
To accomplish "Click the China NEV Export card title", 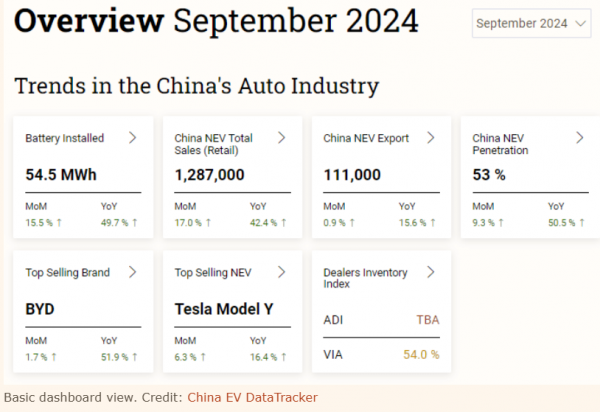I will coord(366,138).
